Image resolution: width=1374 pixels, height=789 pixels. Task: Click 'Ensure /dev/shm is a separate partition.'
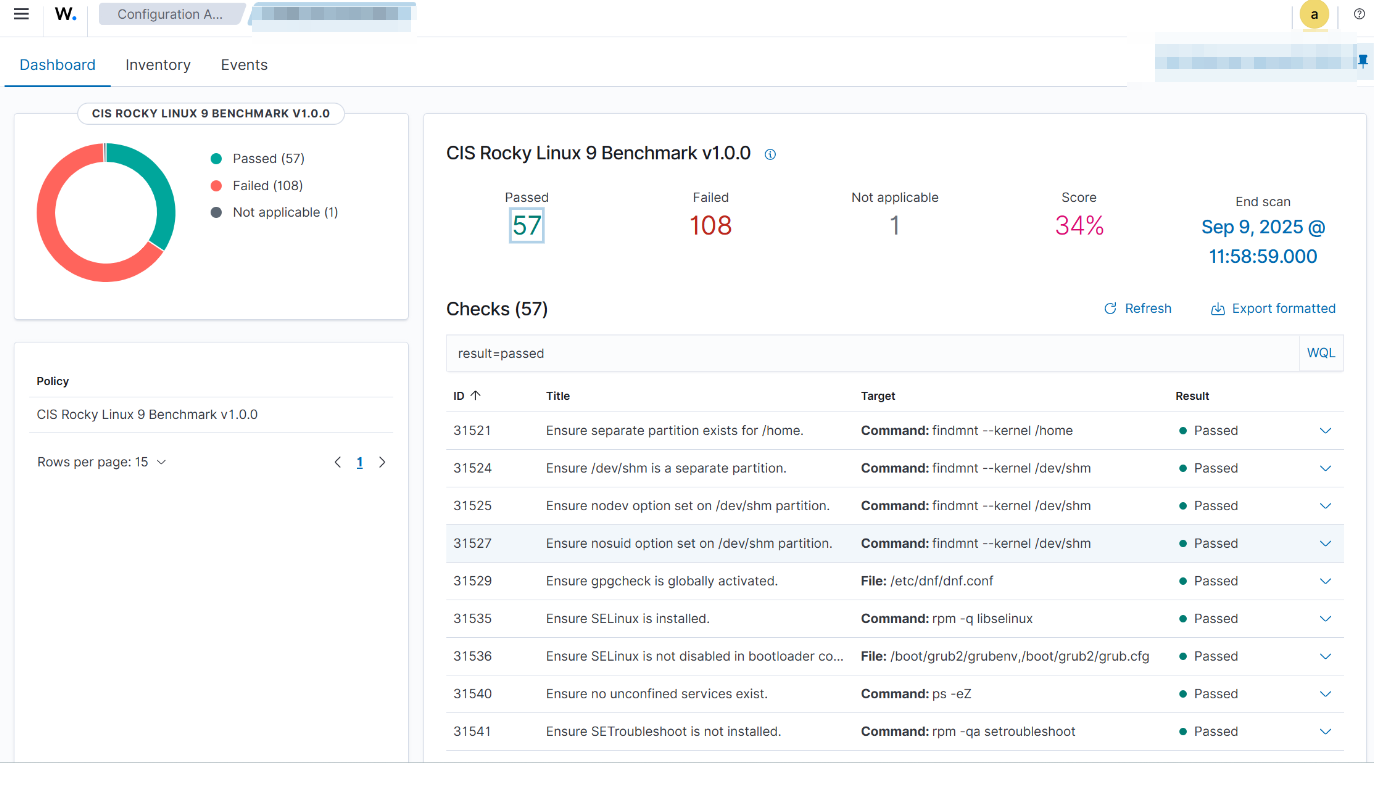coord(666,468)
